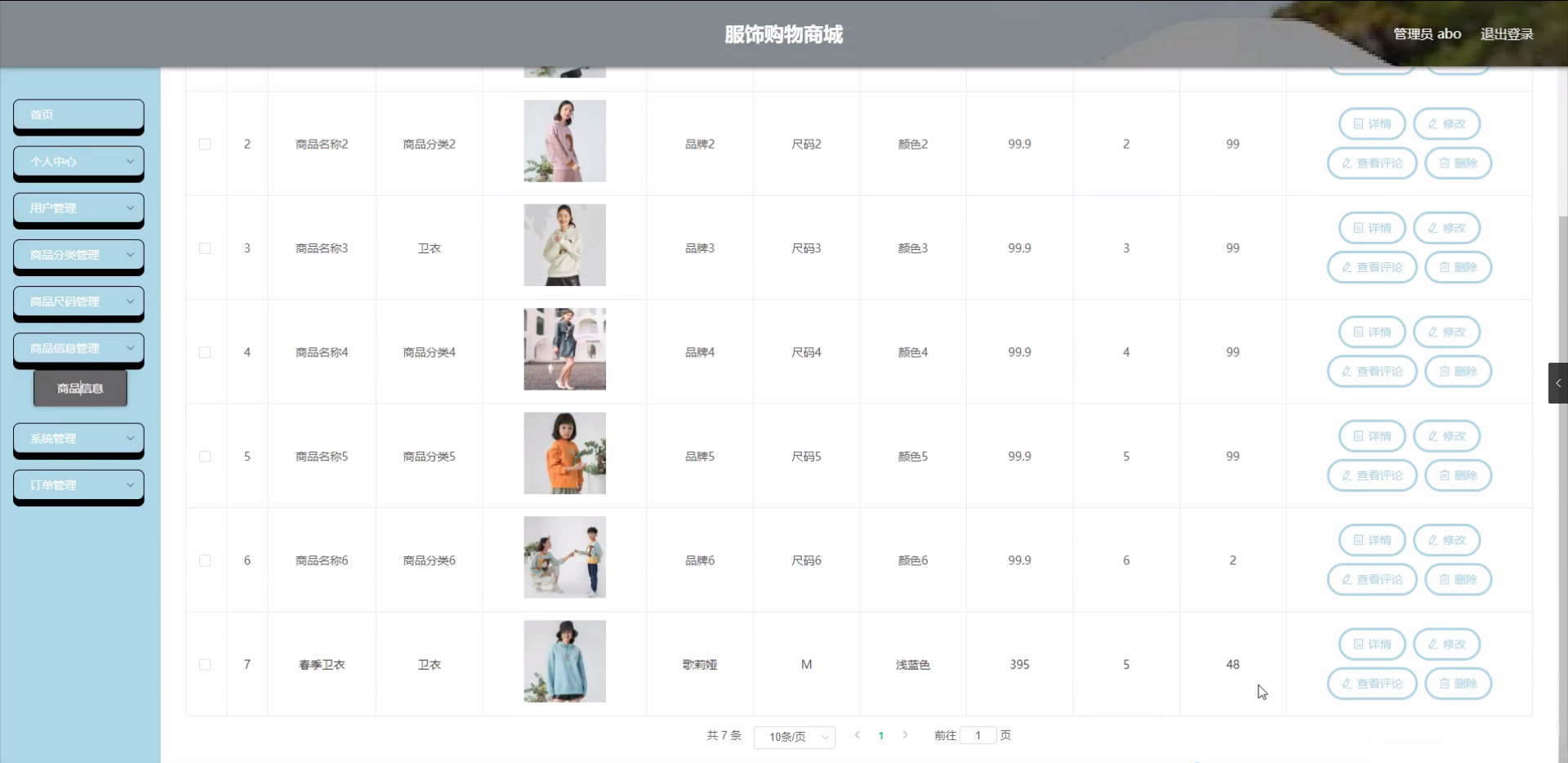Select the checkbox for 春季卫衣 row 7
Image resolution: width=1568 pixels, height=763 pixels.
point(205,665)
